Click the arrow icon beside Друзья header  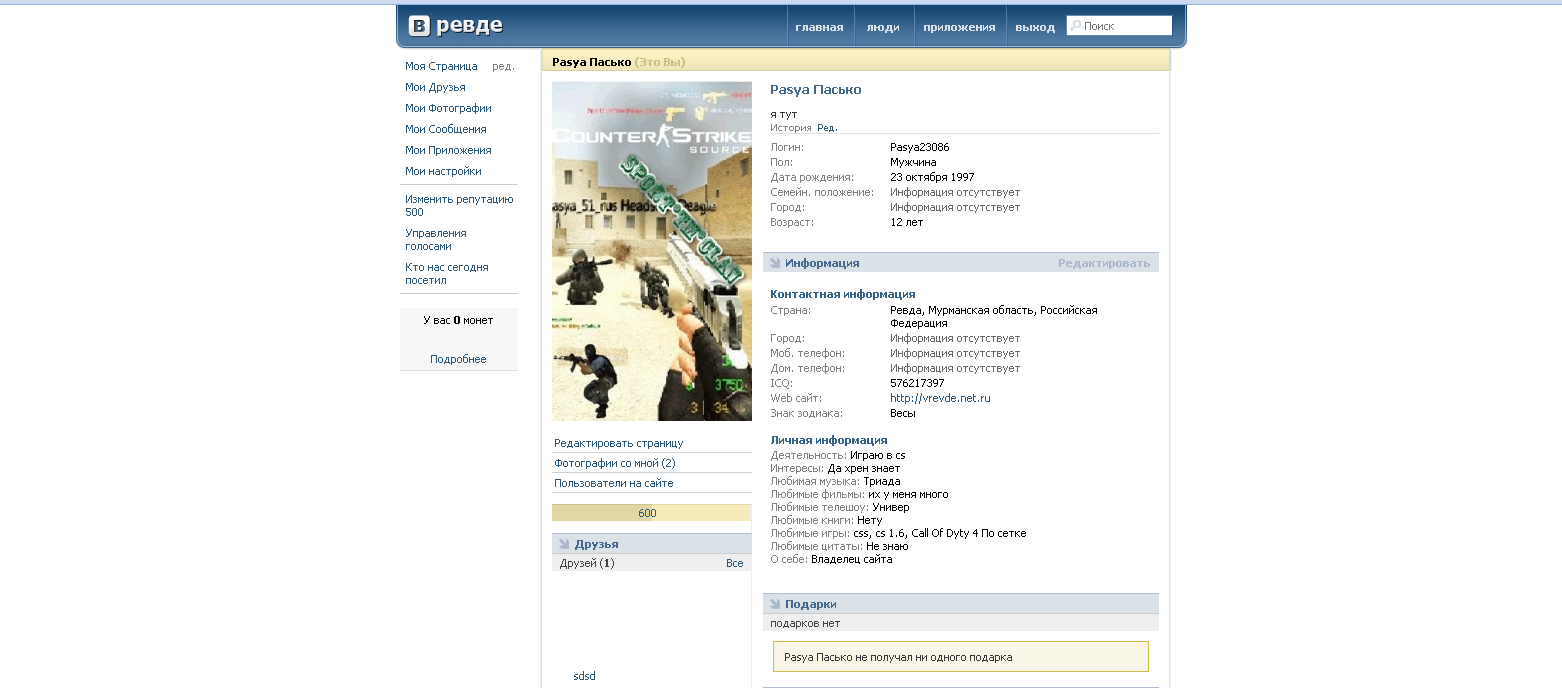(564, 544)
